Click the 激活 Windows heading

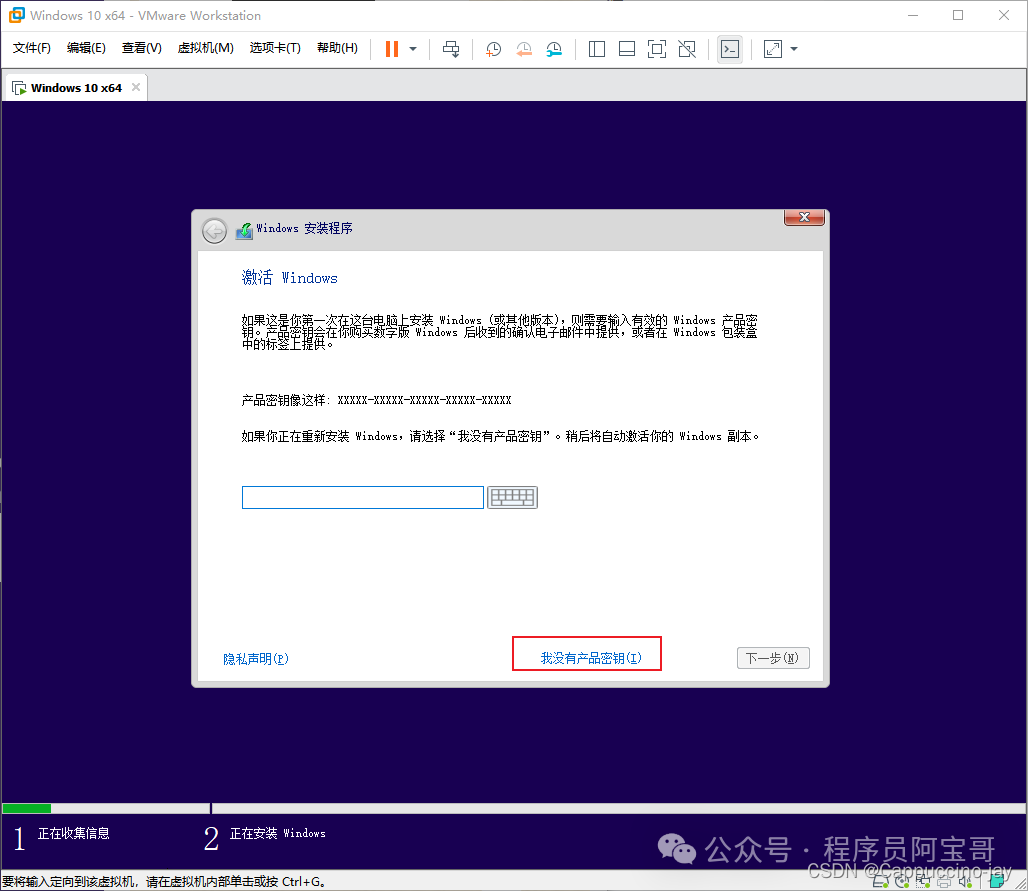pyautogui.click(x=289, y=277)
